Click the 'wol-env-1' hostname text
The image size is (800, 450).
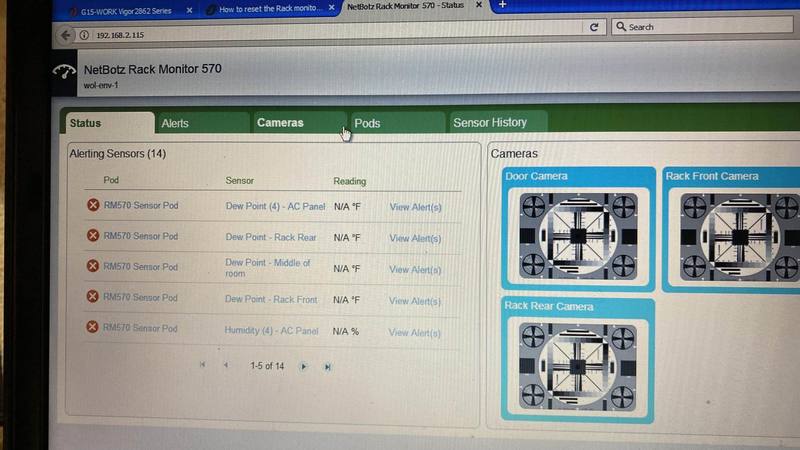tap(101, 85)
